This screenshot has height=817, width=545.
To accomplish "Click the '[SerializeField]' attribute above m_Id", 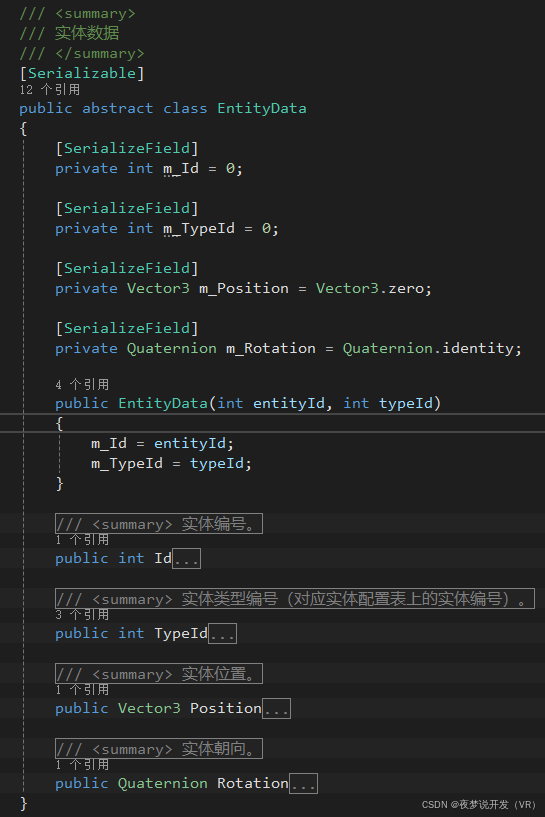I will click(127, 148).
